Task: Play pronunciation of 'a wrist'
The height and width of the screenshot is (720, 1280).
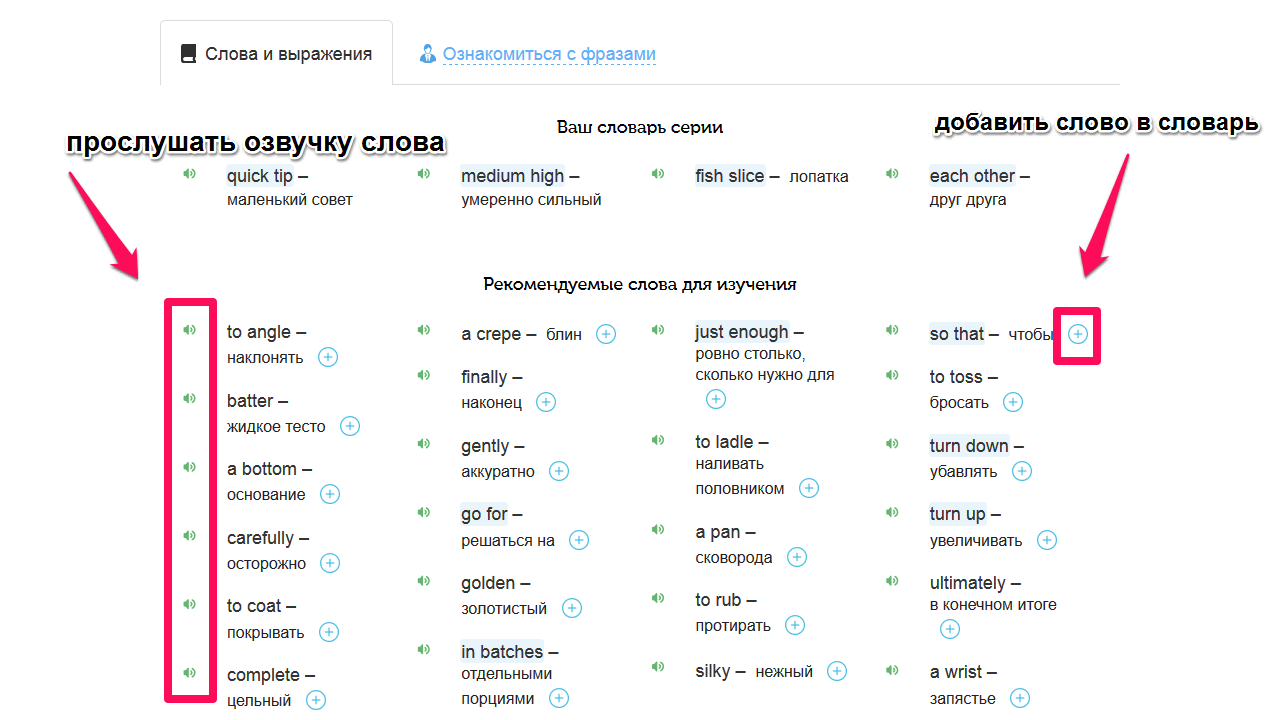Action: click(x=892, y=670)
